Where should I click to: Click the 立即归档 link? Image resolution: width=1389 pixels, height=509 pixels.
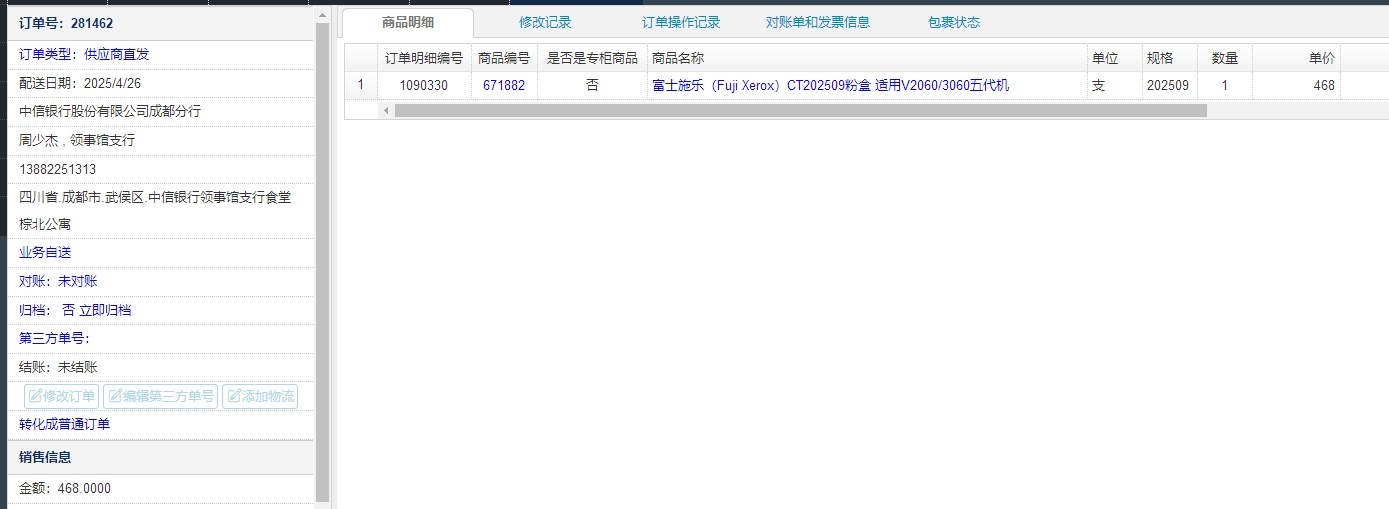click(105, 310)
